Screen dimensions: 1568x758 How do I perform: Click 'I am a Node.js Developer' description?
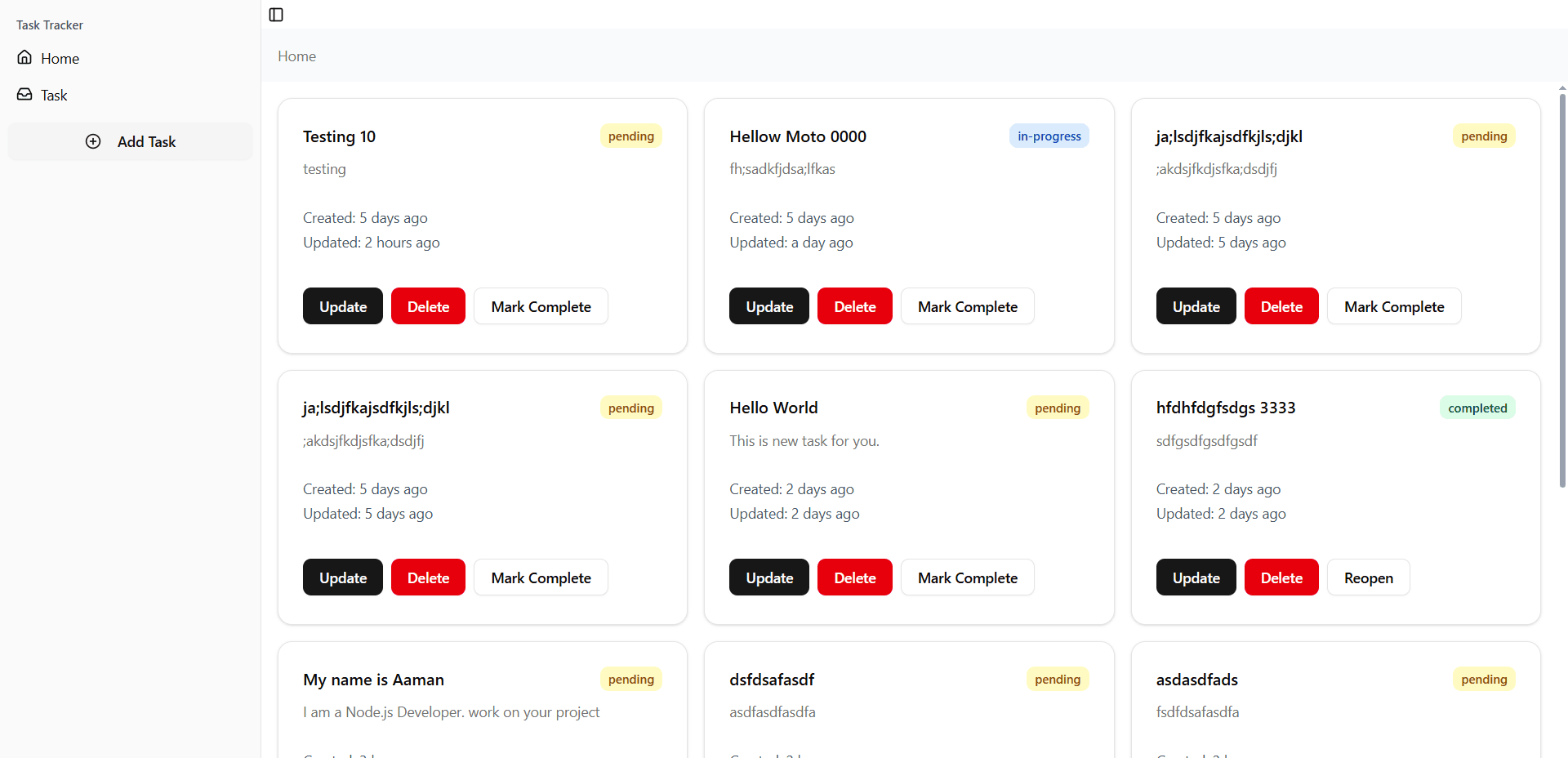pyautogui.click(x=451, y=712)
